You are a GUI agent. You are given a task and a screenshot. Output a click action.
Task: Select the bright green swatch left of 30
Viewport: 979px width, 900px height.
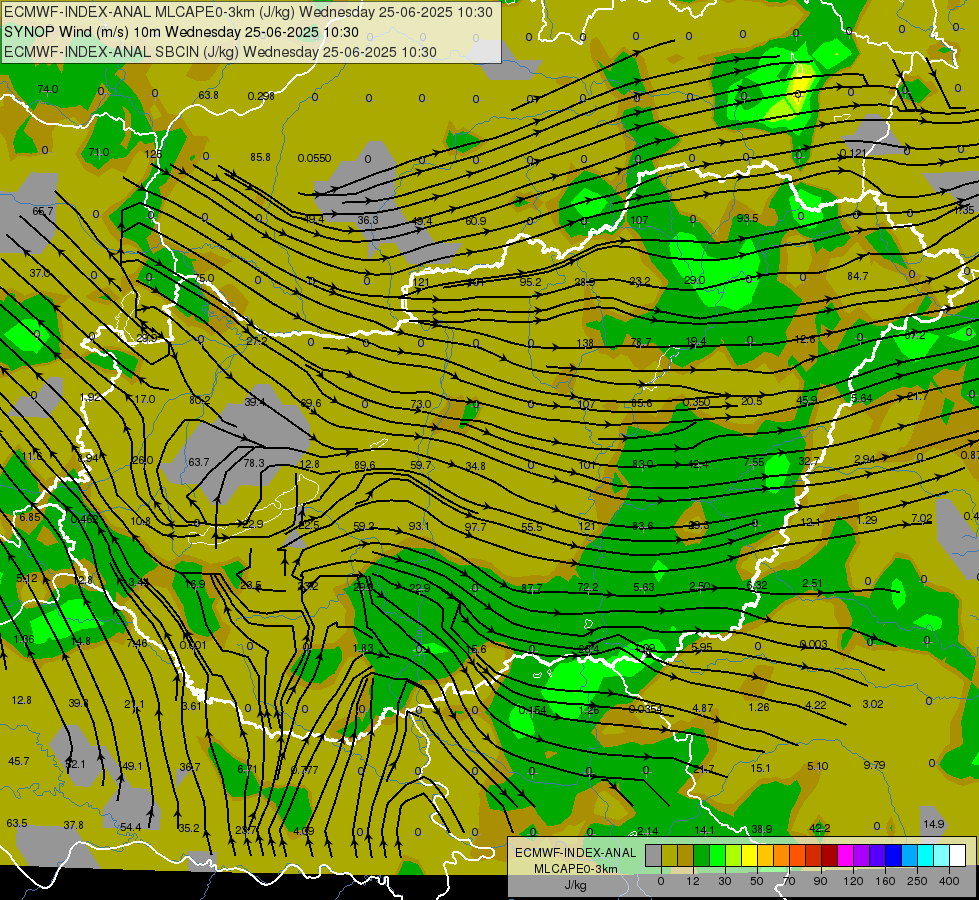coord(717,855)
